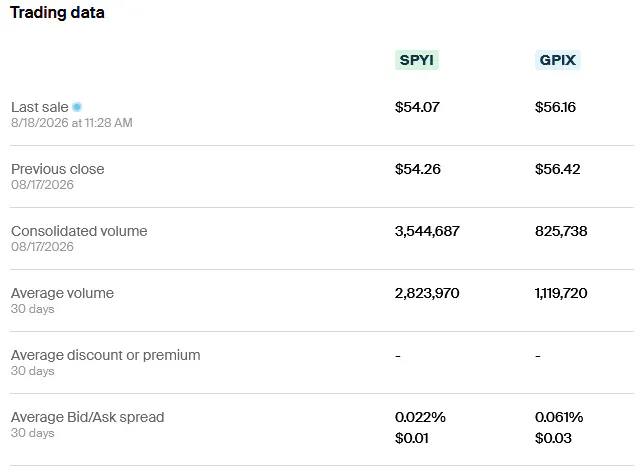Click SPYI spread dollar value $0.01
The height and width of the screenshot is (472, 640).
coord(411,439)
